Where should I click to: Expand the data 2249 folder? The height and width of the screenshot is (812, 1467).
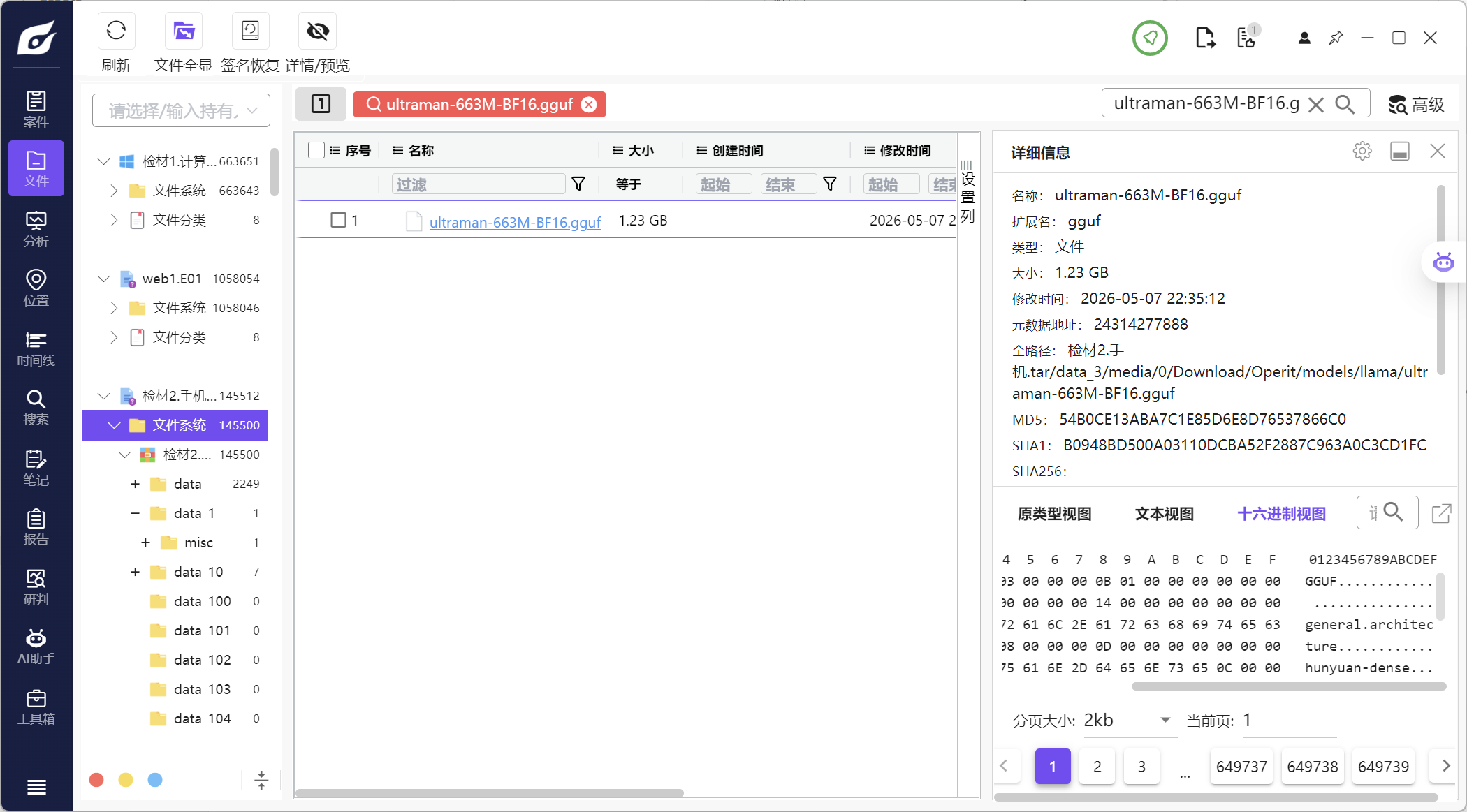coord(135,484)
